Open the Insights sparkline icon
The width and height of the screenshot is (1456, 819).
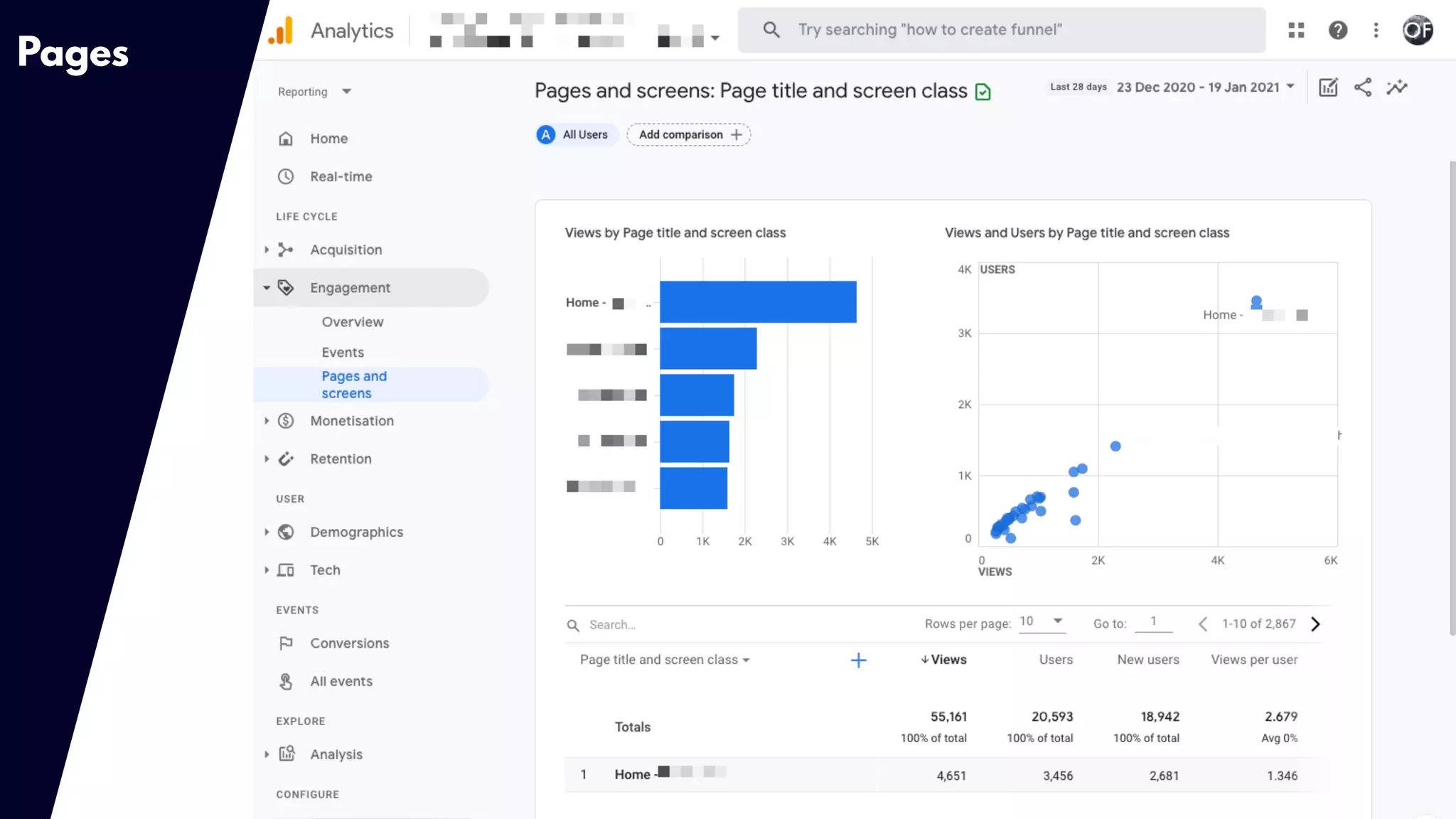coord(1396,87)
